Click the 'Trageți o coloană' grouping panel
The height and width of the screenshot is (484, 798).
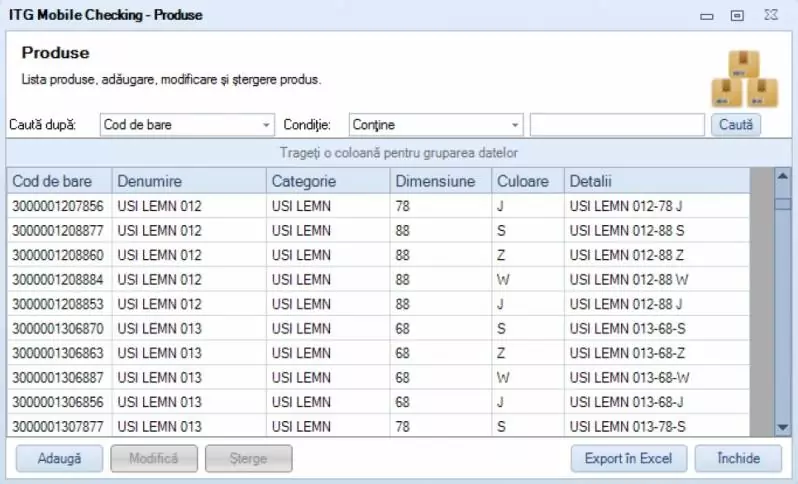(398, 153)
